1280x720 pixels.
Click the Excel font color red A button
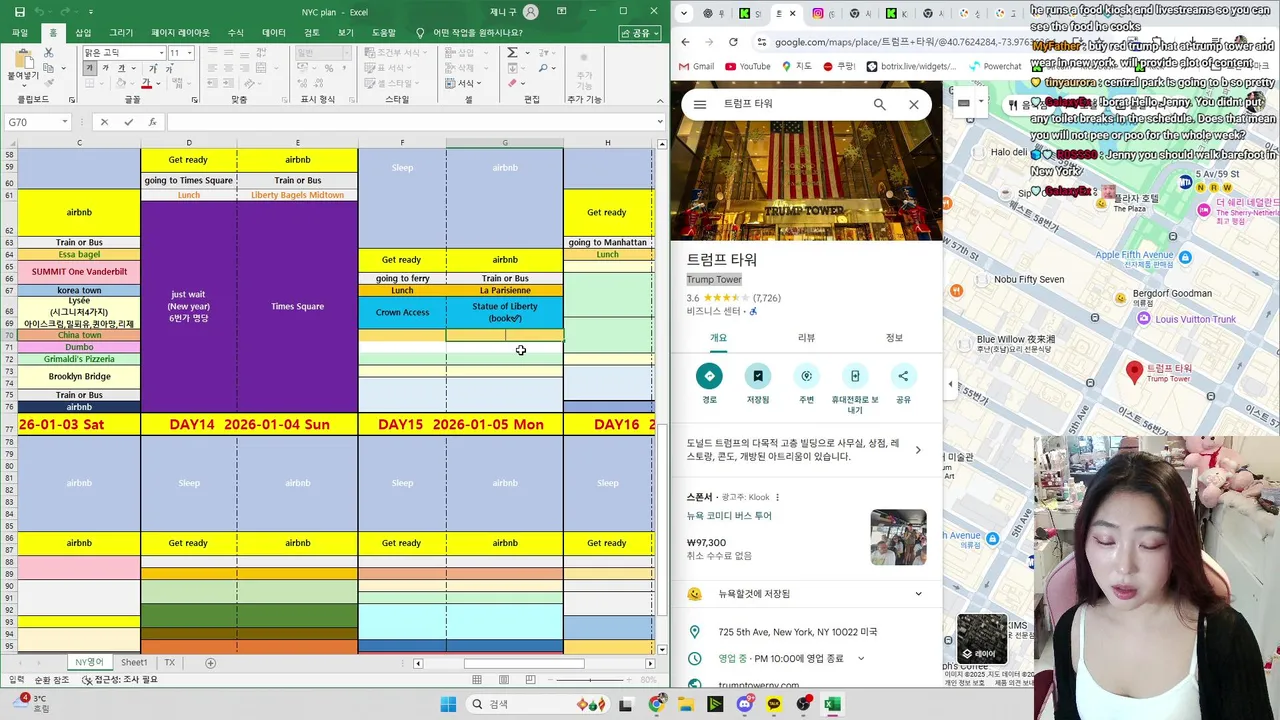(146, 83)
